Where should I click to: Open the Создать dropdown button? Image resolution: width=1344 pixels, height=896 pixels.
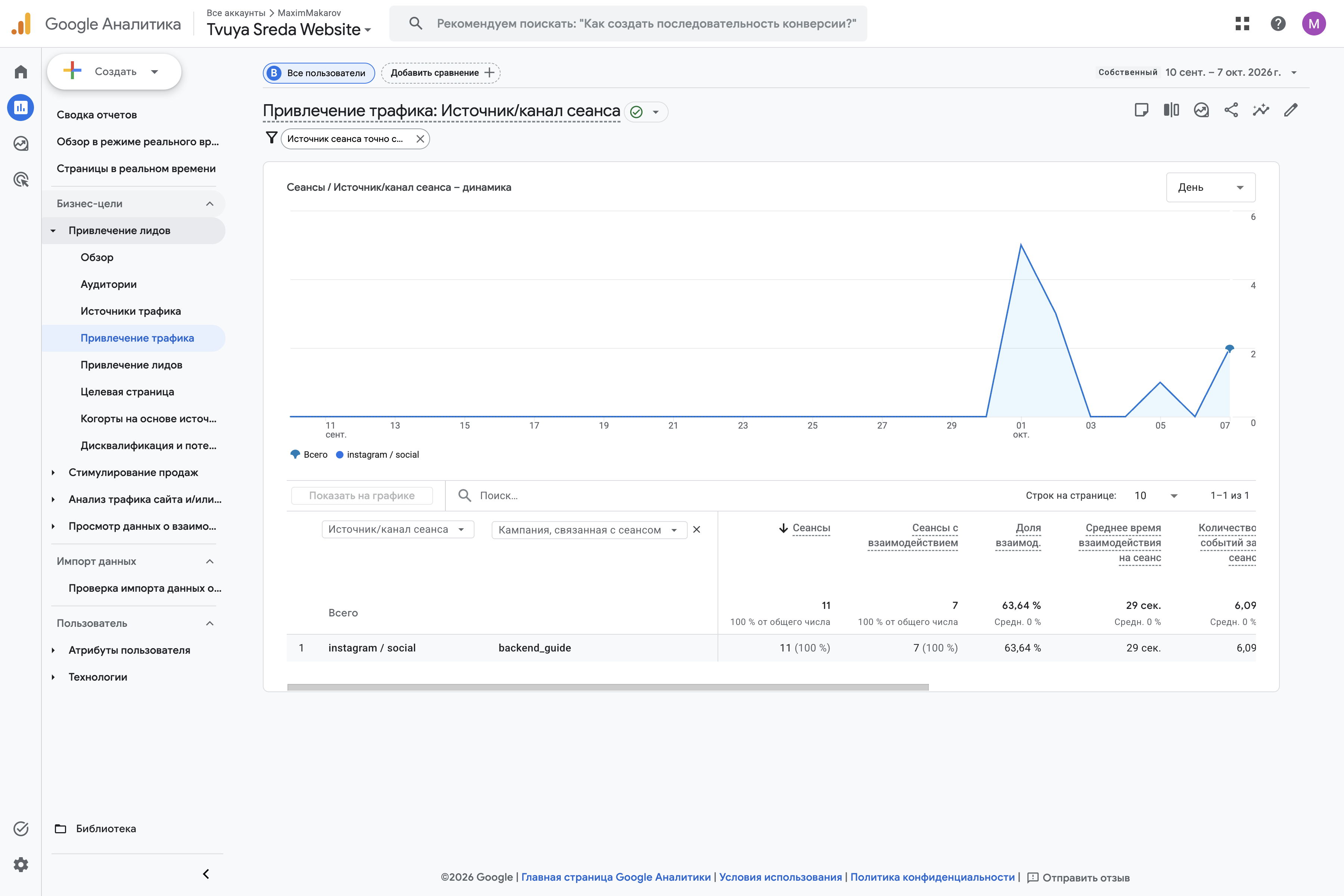(x=114, y=71)
